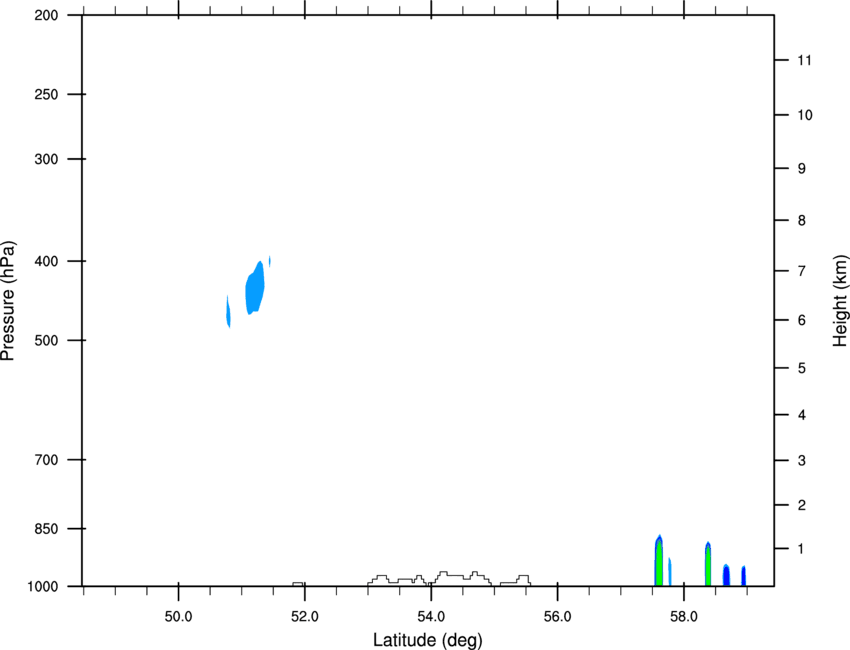
Task: Click the 50.0 latitude tick label
Action: point(178,617)
